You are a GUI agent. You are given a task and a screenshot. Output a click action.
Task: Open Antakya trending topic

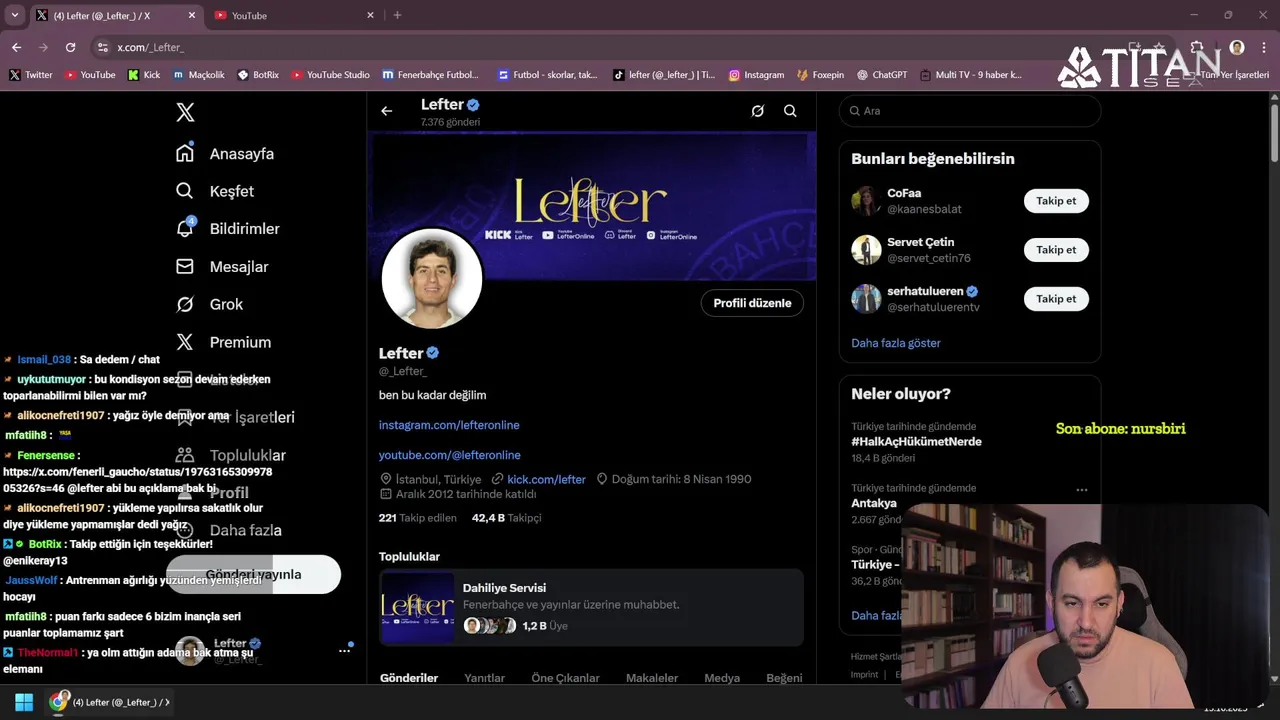pos(874,503)
